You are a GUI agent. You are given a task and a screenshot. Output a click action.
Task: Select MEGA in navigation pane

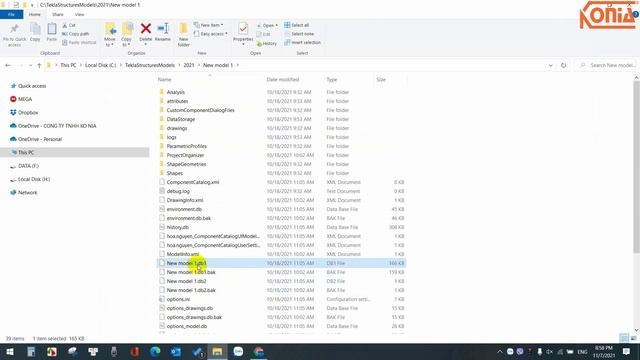pyautogui.click(x=24, y=99)
